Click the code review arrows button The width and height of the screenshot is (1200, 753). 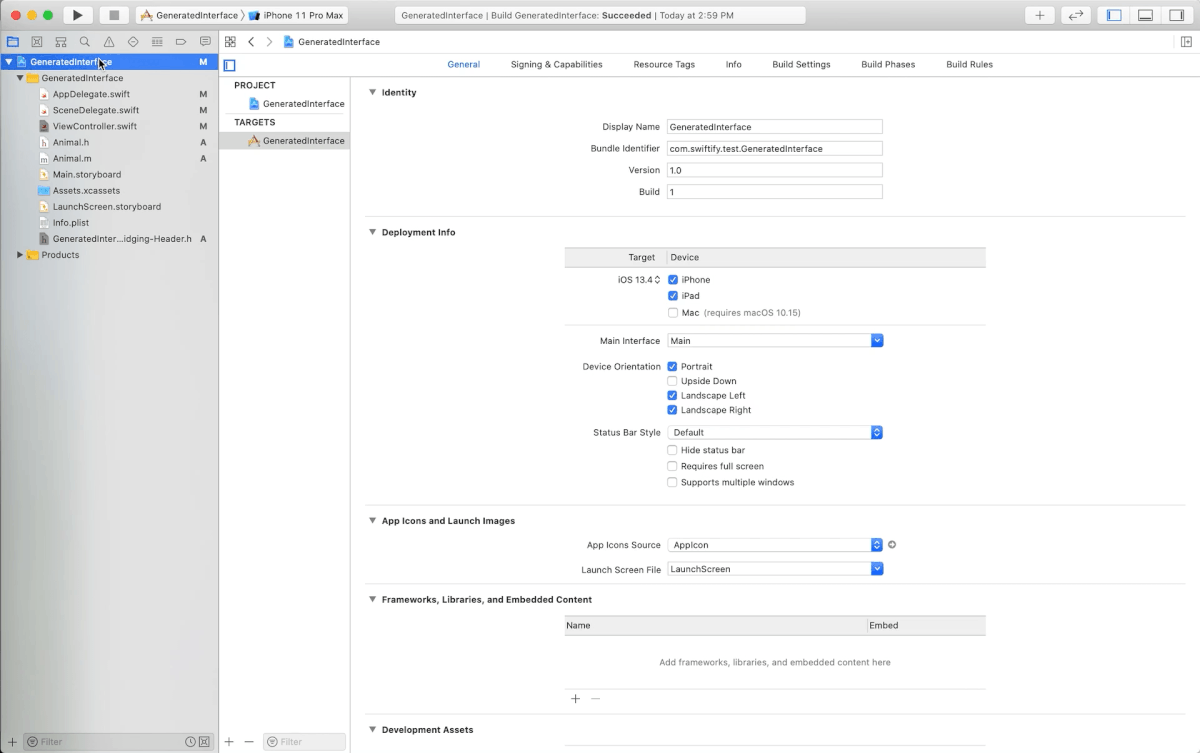coord(1076,15)
